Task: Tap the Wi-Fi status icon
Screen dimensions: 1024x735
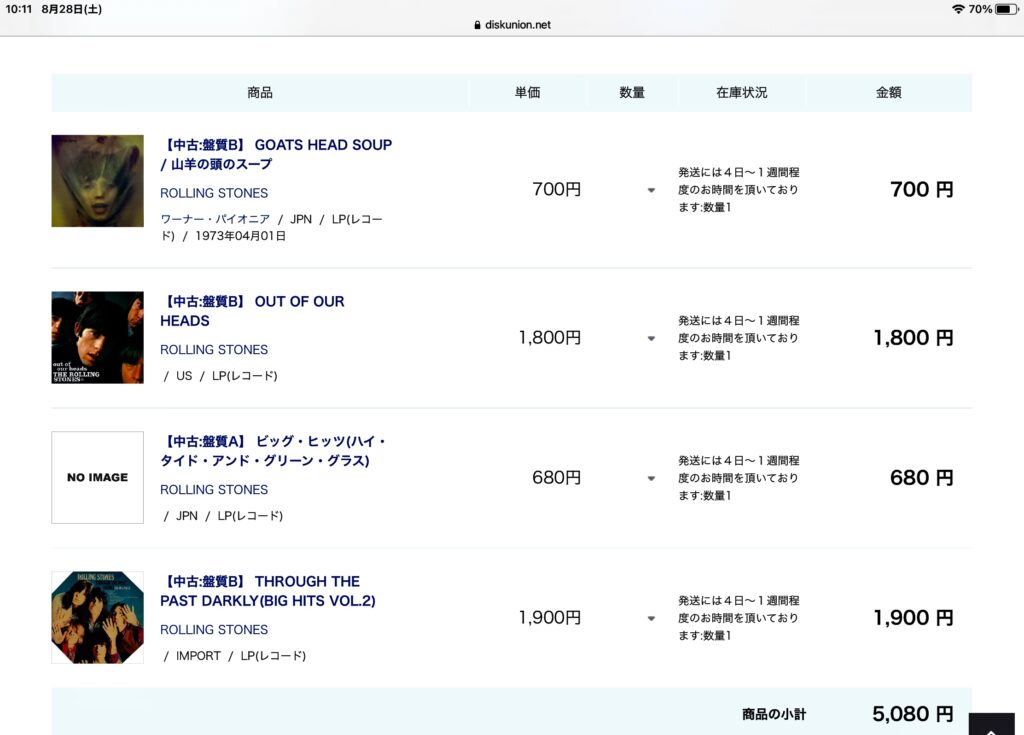Action: tap(958, 9)
